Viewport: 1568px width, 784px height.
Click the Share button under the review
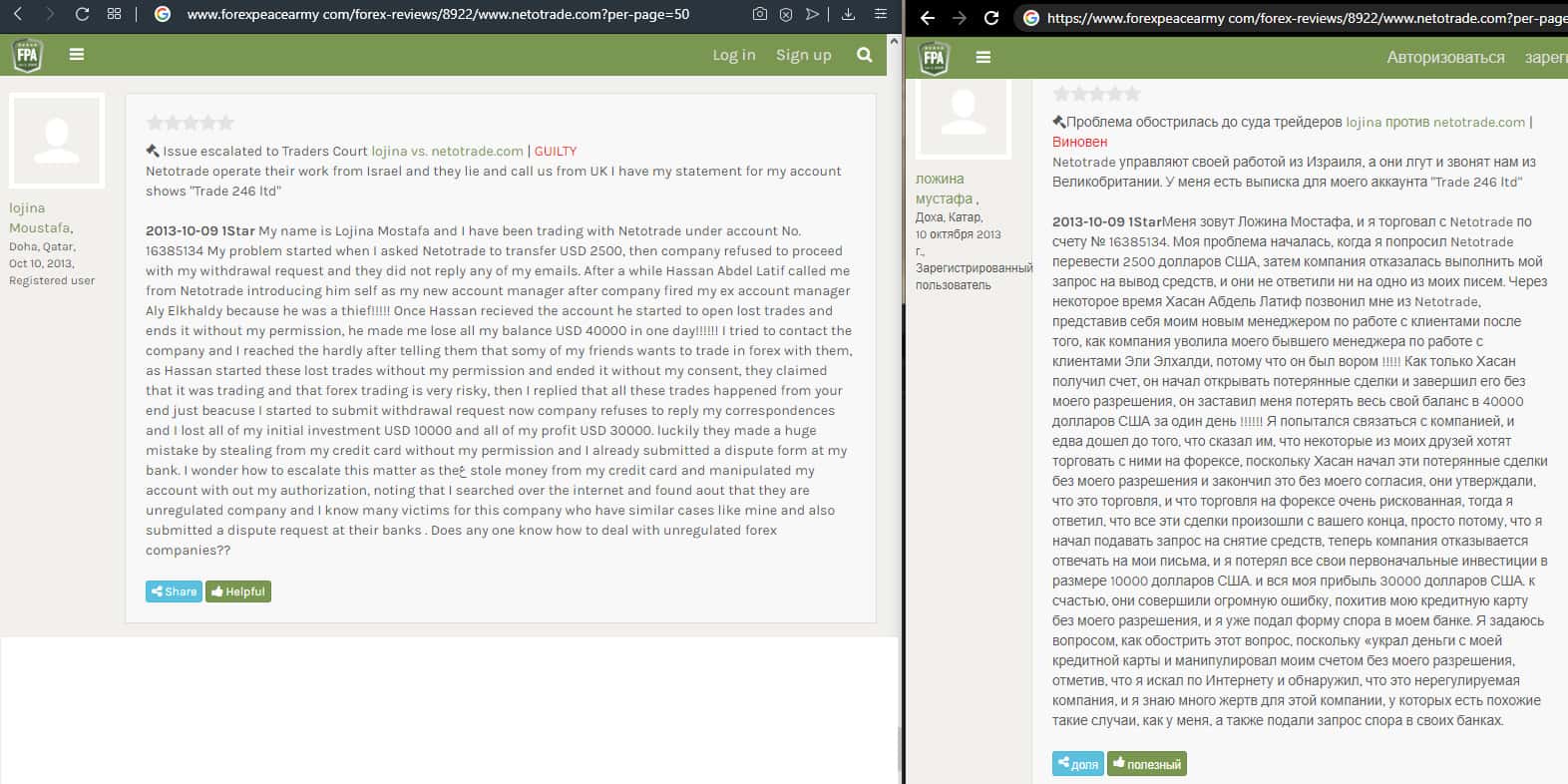click(174, 591)
